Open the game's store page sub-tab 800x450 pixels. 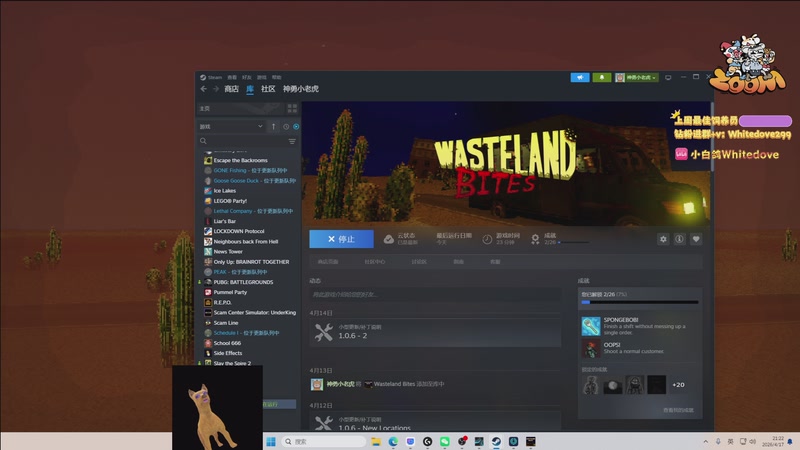[x=328, y=262]
